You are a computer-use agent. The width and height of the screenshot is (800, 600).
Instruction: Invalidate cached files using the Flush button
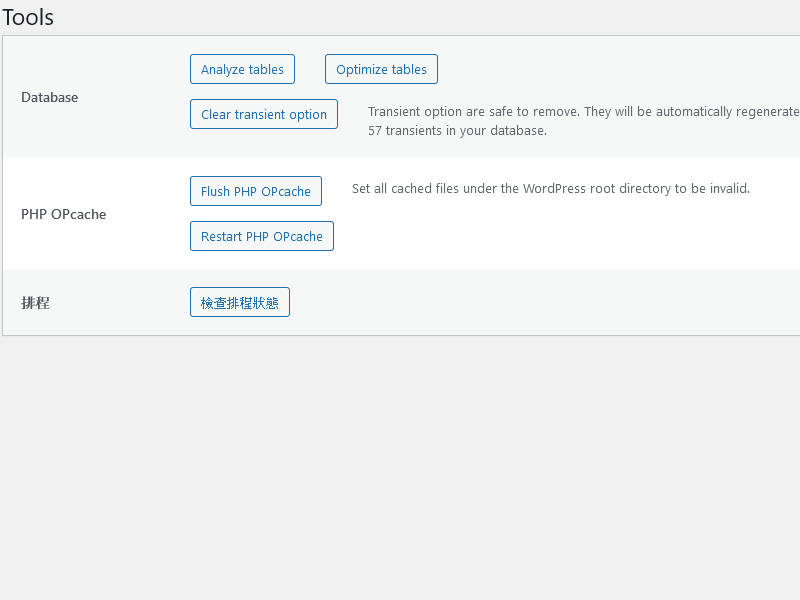pos(256,191)
